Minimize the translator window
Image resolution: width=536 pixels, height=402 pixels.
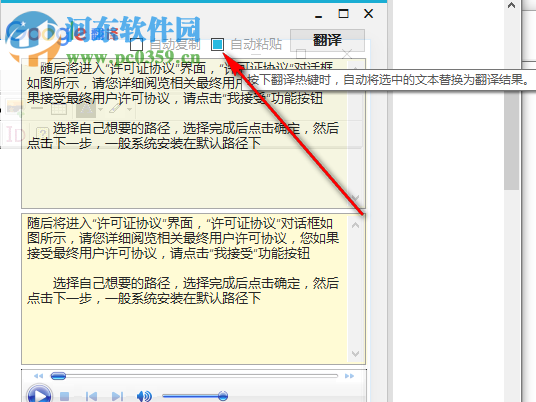coord(319,16)
